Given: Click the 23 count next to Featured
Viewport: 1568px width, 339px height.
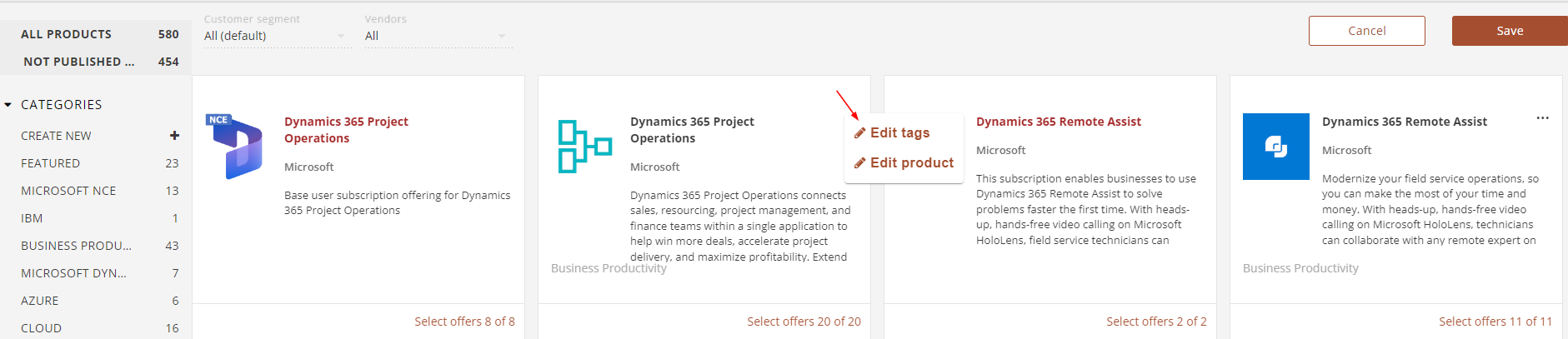Looking at the screenshot, I should coord(172,163).
